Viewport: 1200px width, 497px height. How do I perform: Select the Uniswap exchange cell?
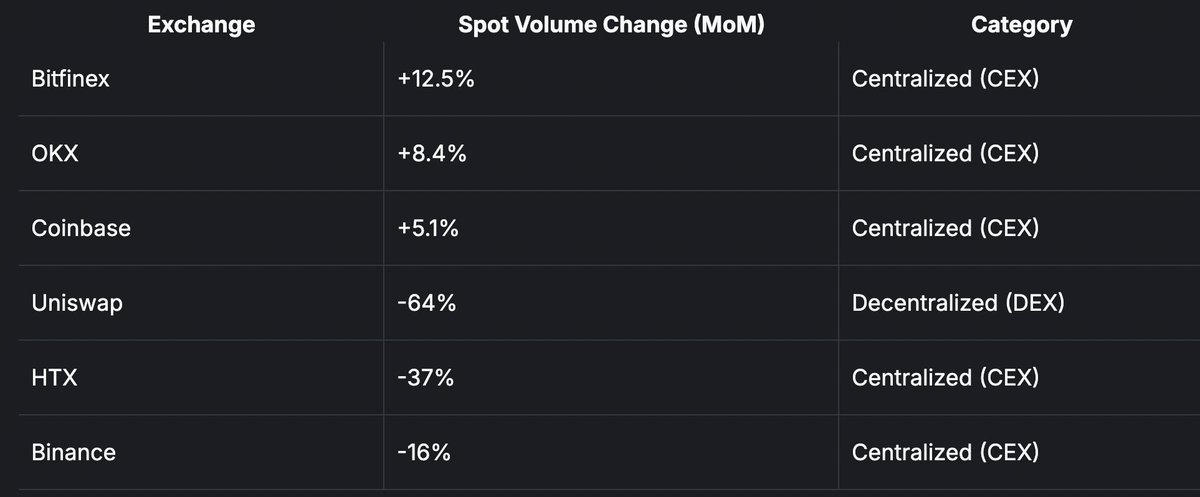77,303
